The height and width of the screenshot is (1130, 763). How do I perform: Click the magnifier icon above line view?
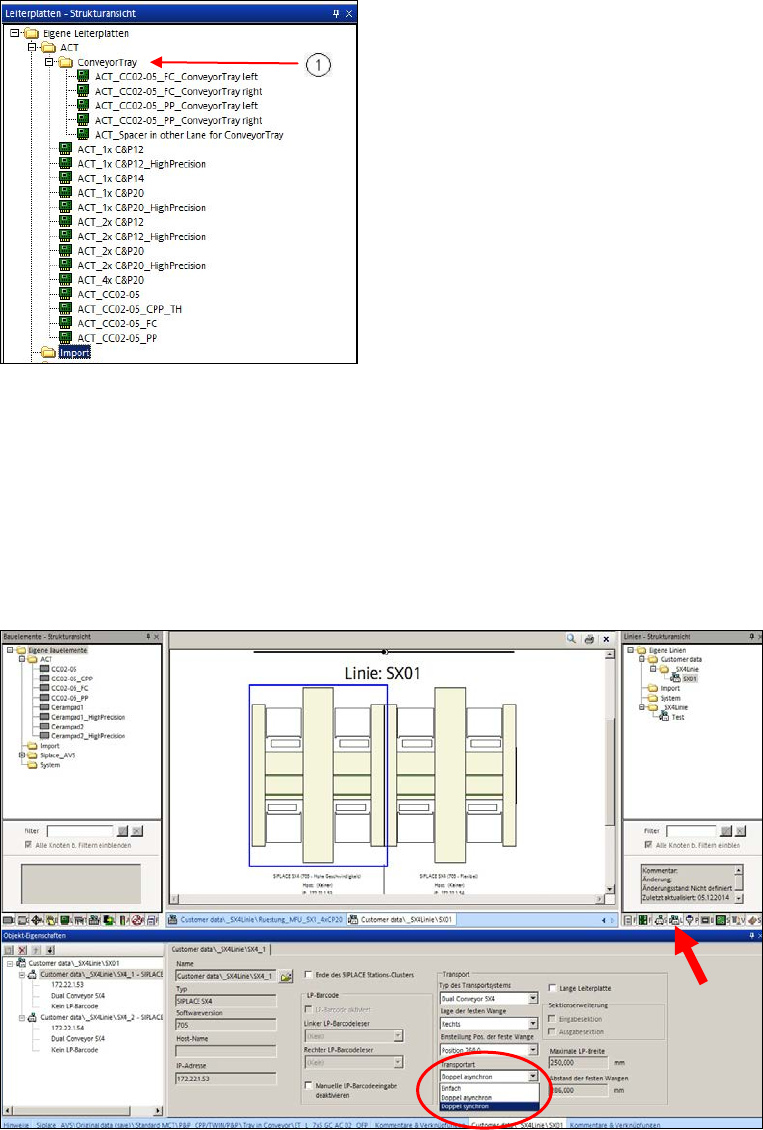pyautogui.click(x=569, y=638)
